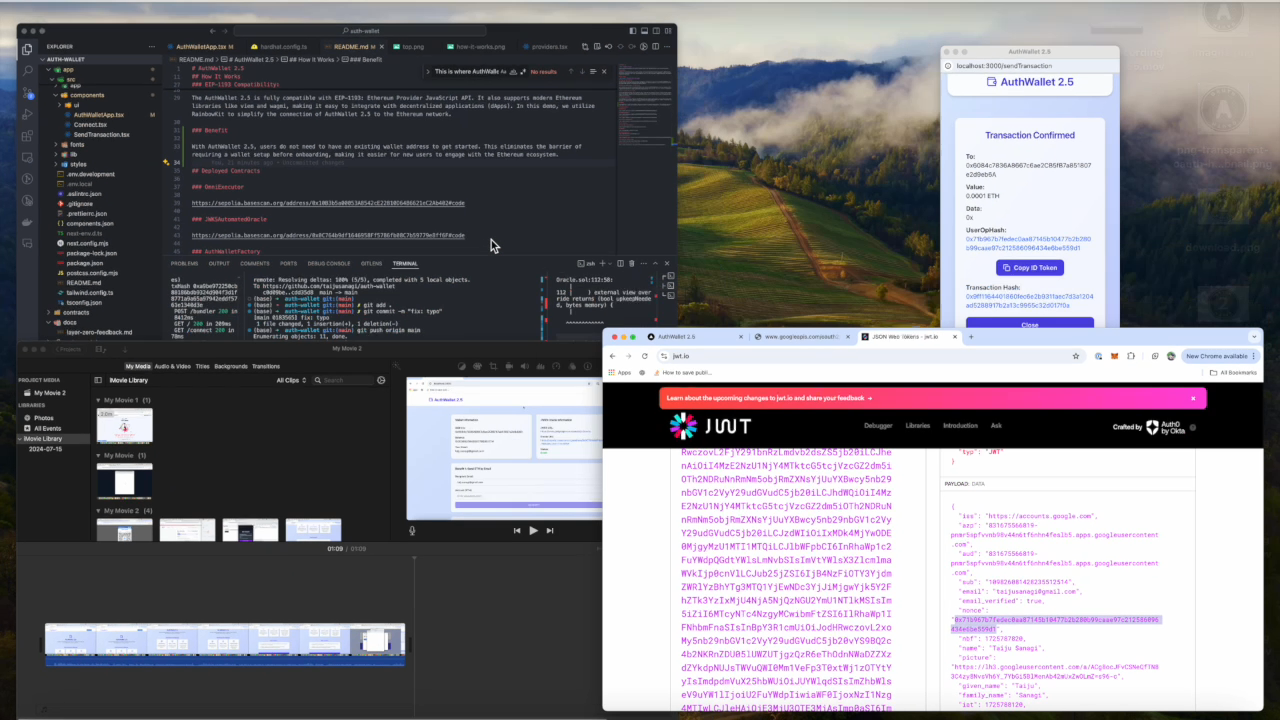Click the New Chrome available button
The image size is (1280, 720).
[1219, 356]
